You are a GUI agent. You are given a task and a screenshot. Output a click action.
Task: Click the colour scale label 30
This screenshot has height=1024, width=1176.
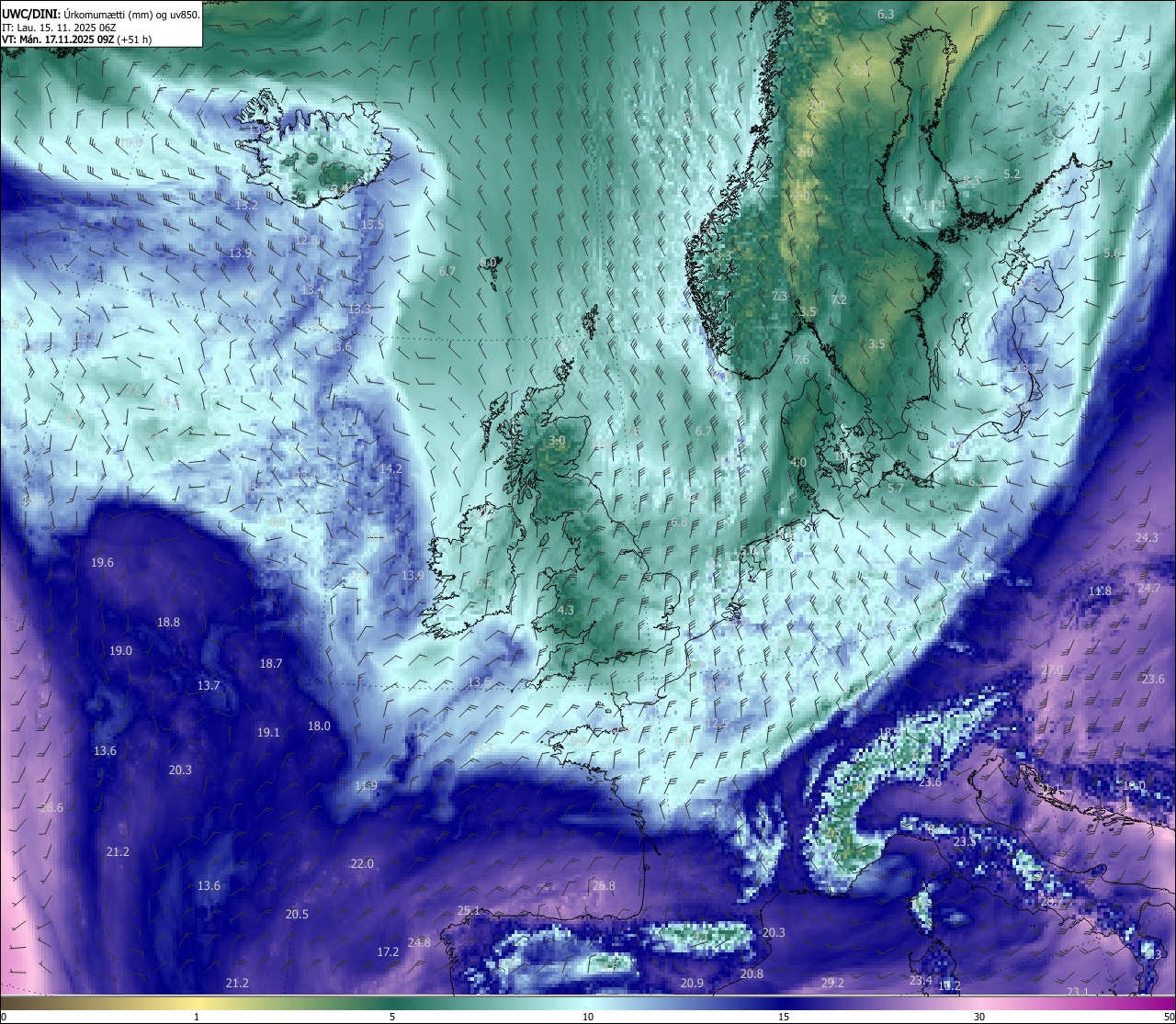click(979, 1017)
